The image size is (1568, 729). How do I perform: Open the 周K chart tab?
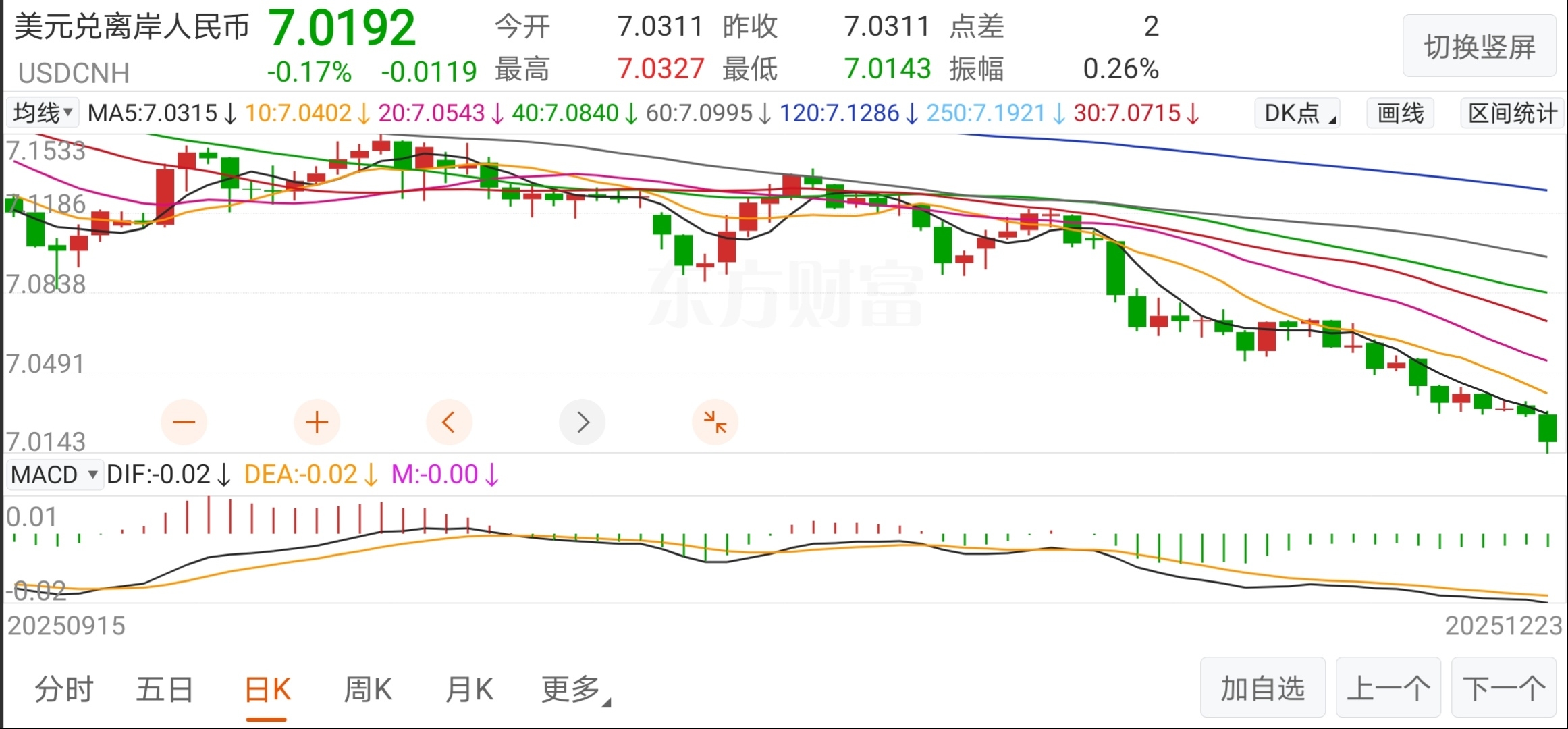pos(368,690)
